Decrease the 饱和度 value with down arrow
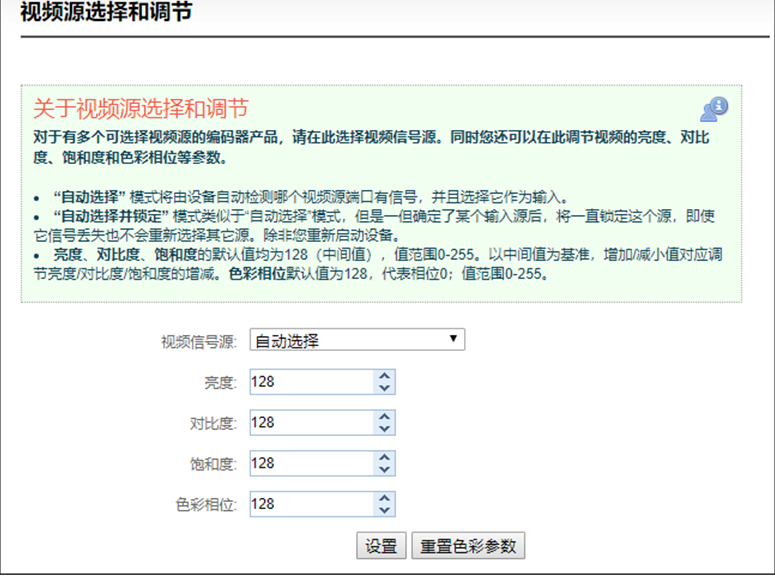 (x=384, y=470)
